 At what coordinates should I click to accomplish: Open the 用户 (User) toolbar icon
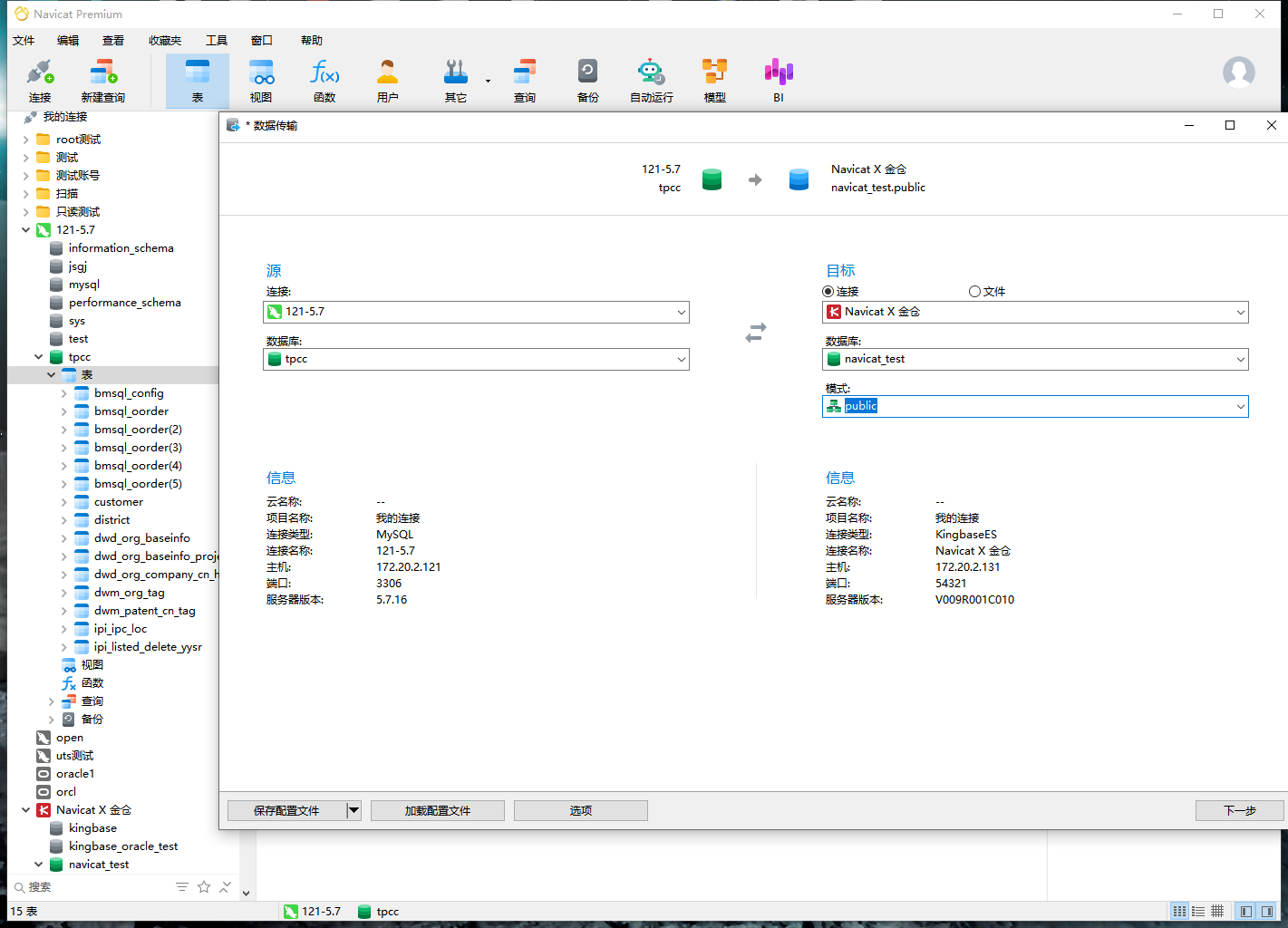point(388,81)
